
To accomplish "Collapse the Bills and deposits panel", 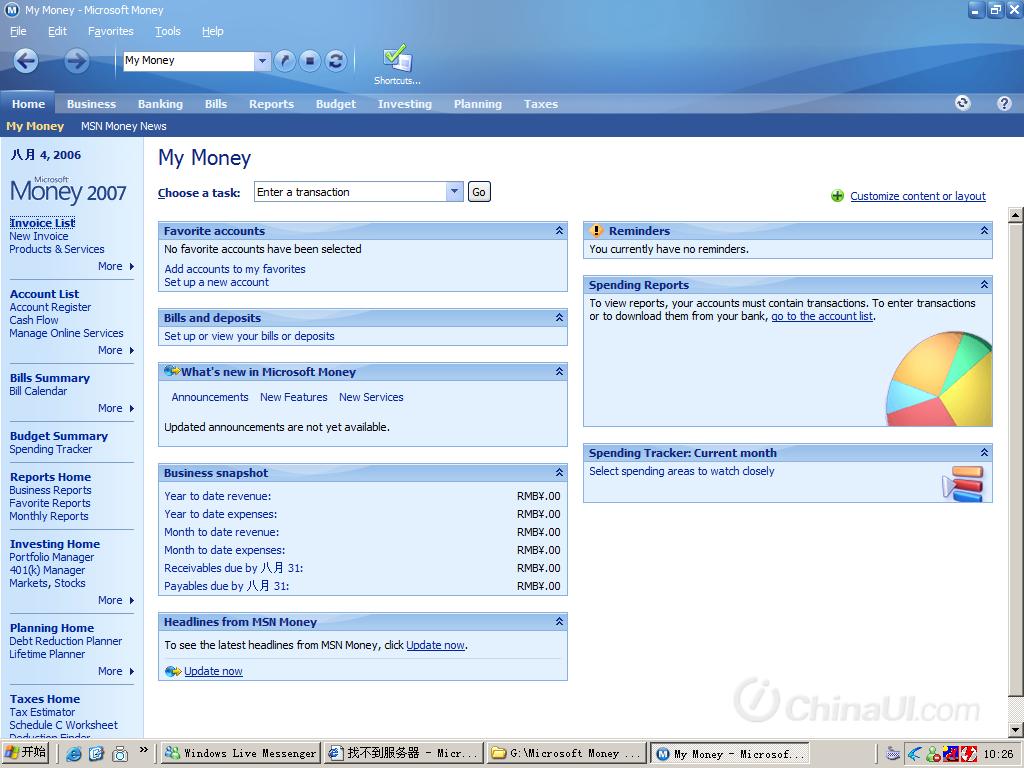I will pos(559,317).
